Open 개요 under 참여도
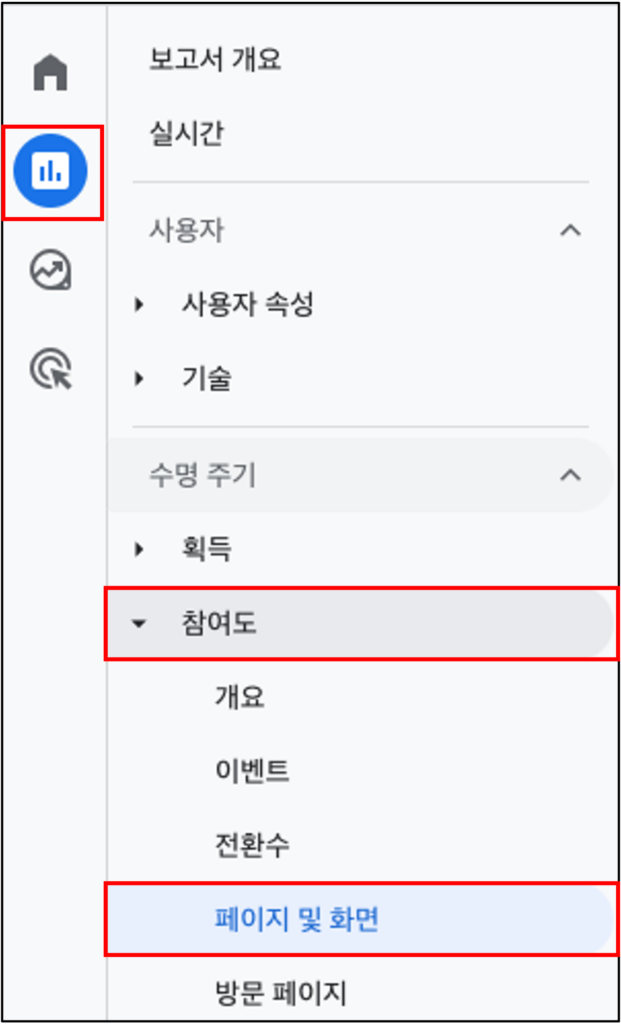 (x=240, y=697)
